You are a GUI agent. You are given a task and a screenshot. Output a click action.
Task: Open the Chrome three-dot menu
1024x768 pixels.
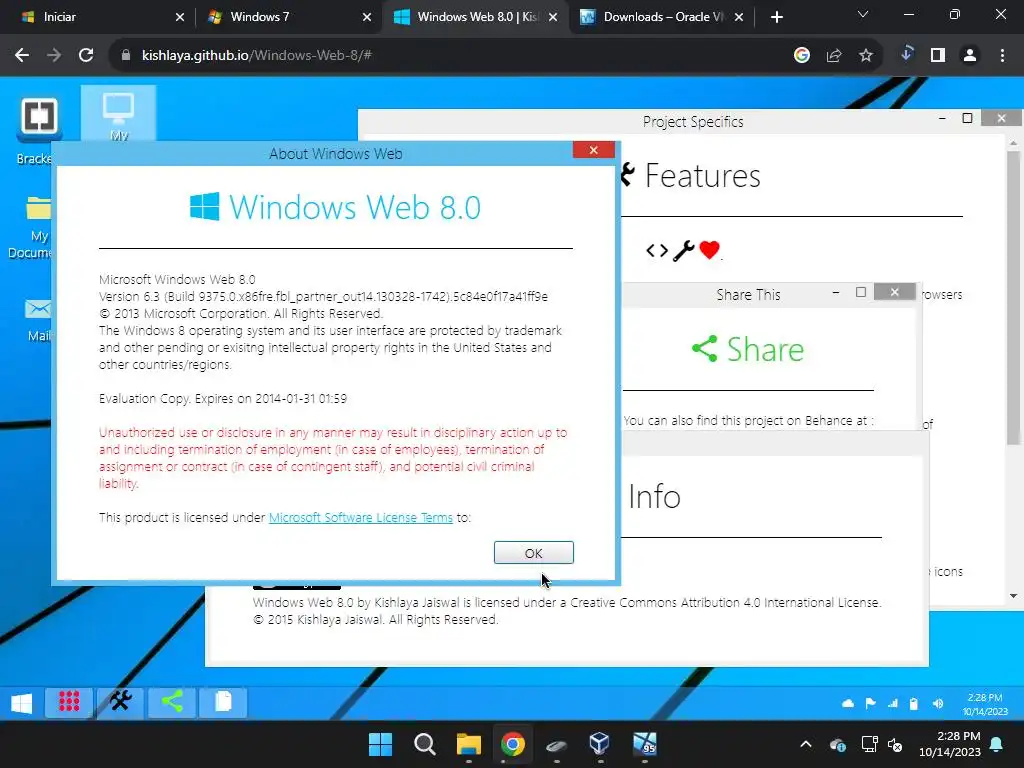click(x=1002, y=56)
